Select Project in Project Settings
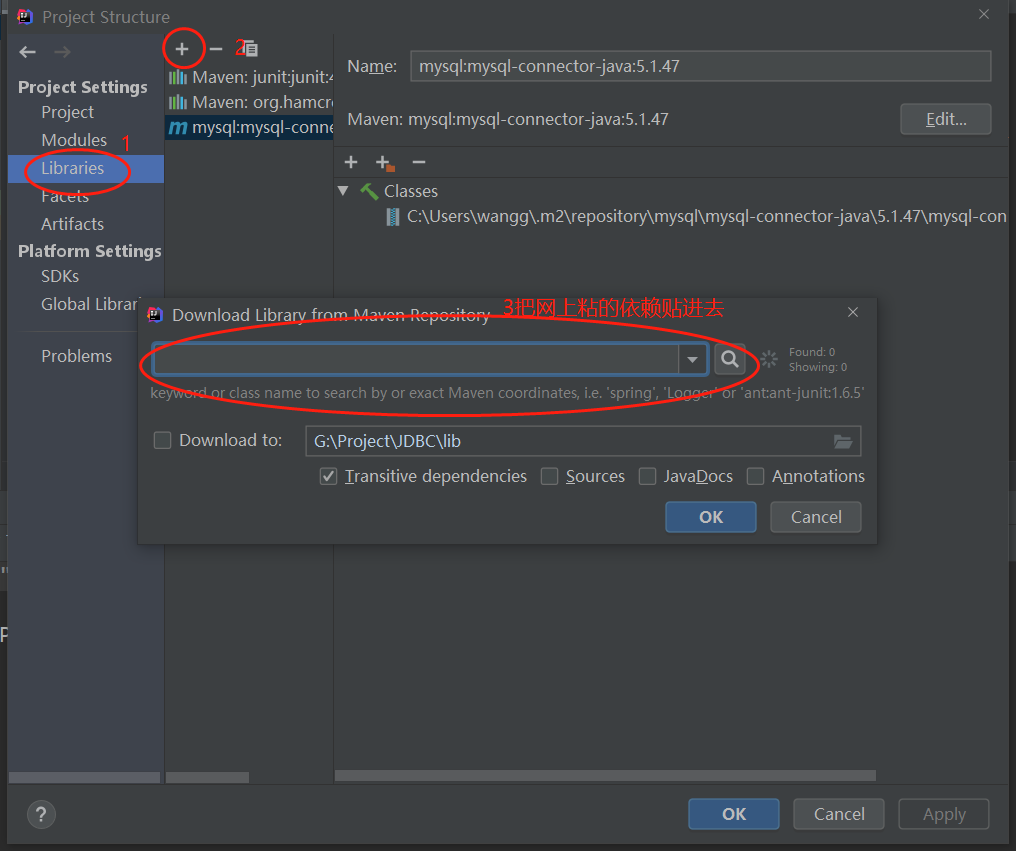1016x851 pixels. (67, 112)
